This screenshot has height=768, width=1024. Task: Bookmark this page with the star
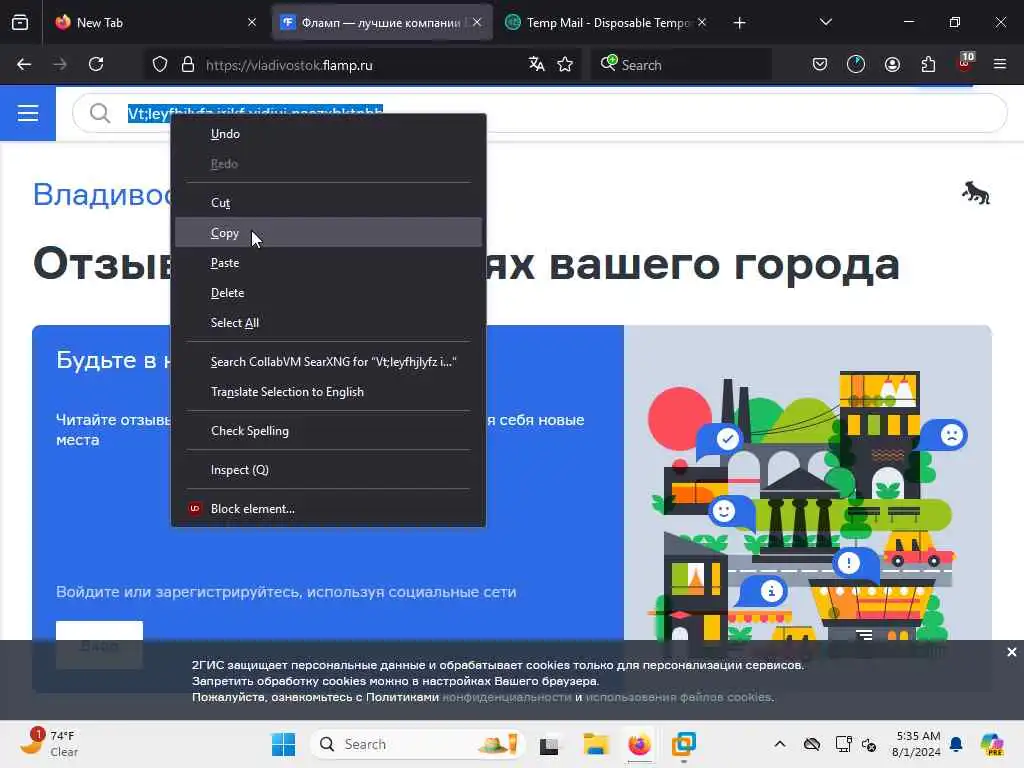[x=565, y=65]
